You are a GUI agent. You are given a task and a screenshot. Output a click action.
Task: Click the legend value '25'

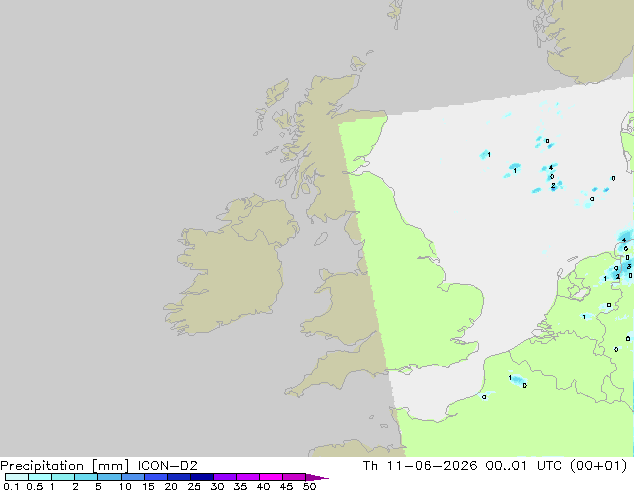point(194,486)
